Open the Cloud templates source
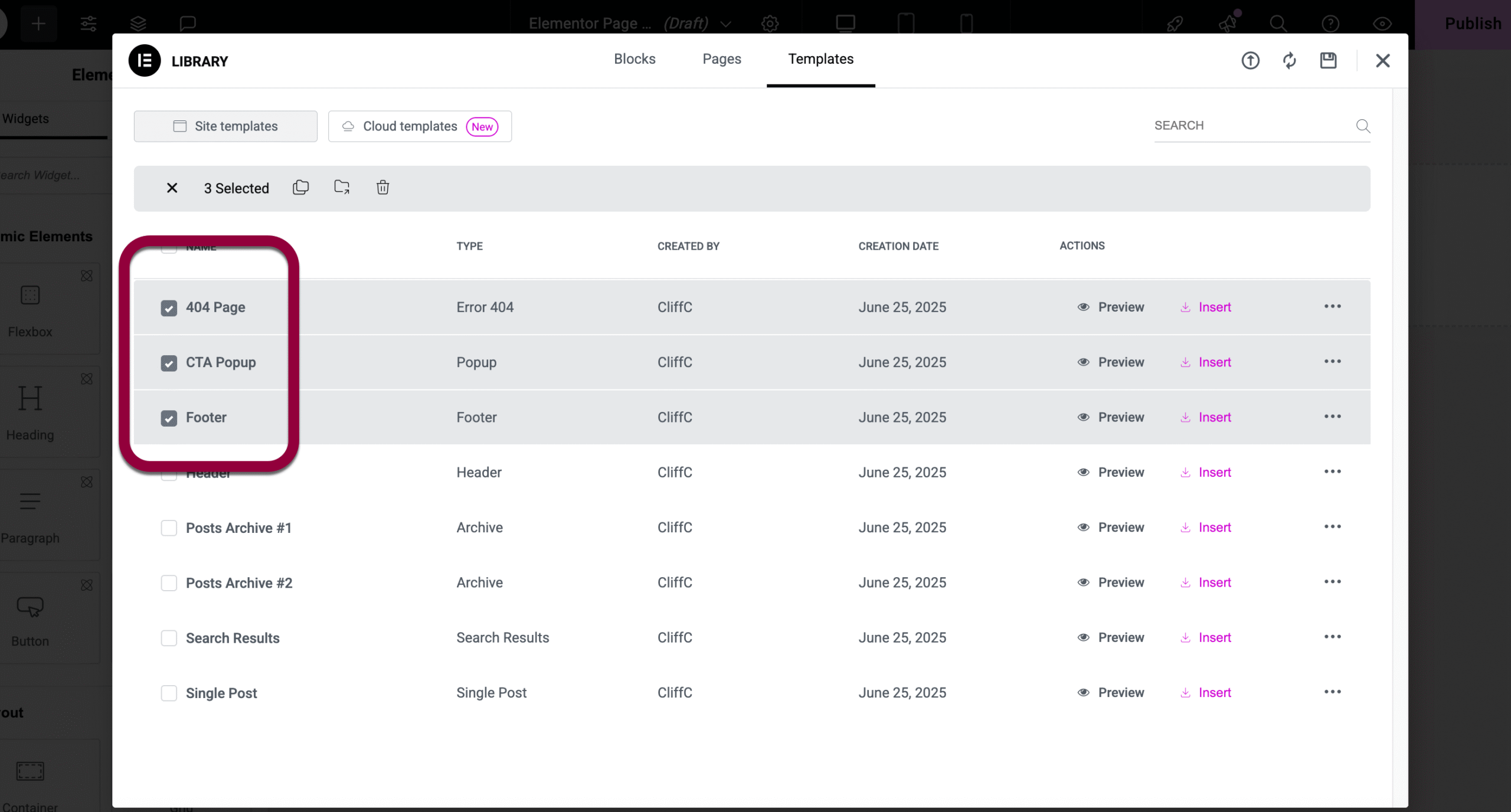This screenshot has width=1511, height=812. pyautogui.click(x=420, y=126)
